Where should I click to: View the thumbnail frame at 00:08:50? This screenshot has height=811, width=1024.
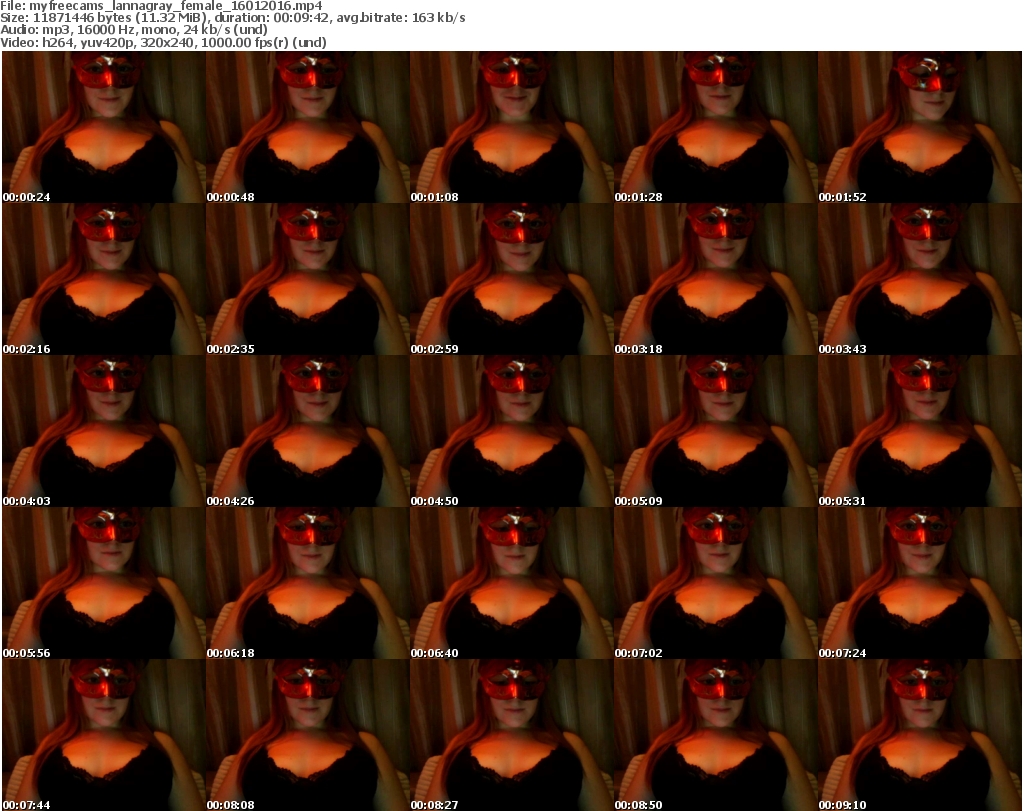(x=716, y=735)
